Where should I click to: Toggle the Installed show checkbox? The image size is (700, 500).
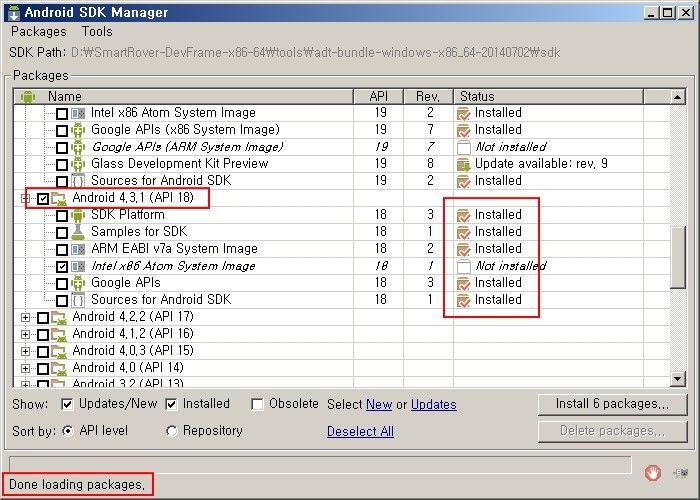pos(171,404)
